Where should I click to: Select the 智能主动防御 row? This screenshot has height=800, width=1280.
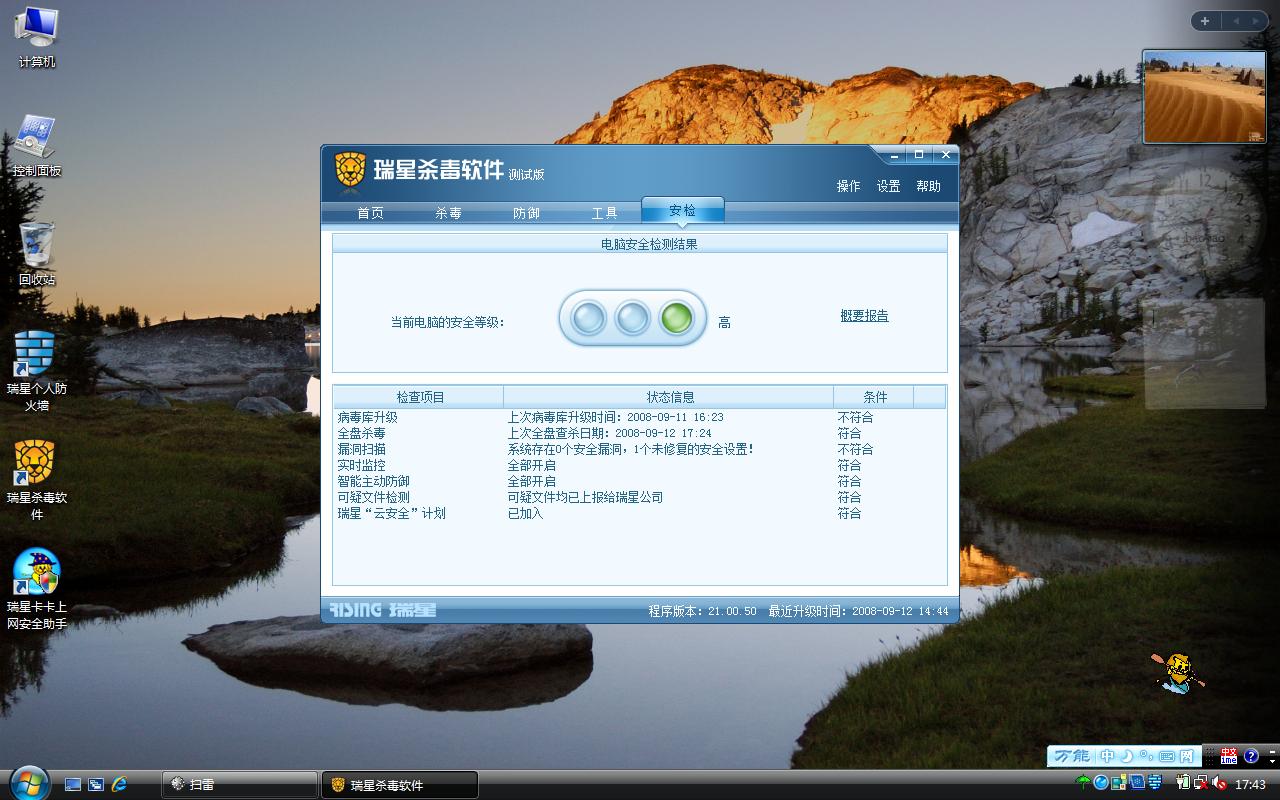pos(640,481)
